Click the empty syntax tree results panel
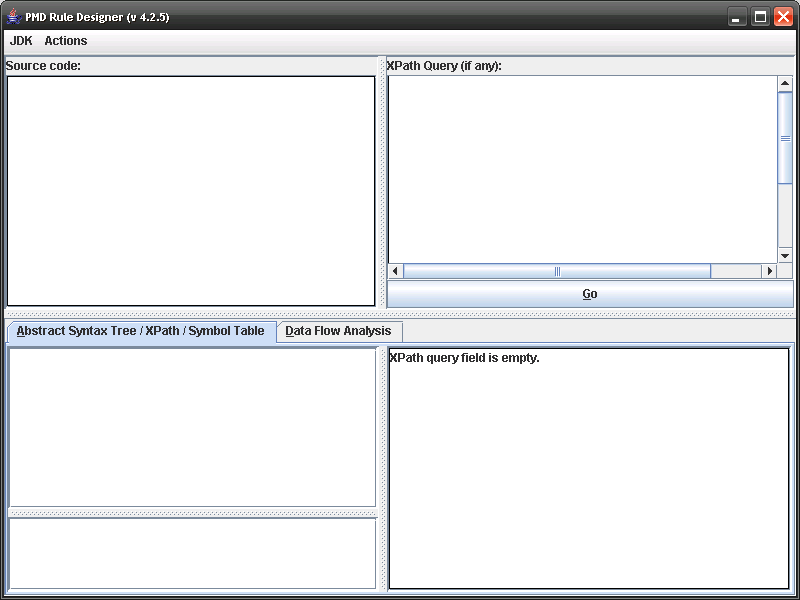This screenshot has width=800, height=600. point(190,425)
